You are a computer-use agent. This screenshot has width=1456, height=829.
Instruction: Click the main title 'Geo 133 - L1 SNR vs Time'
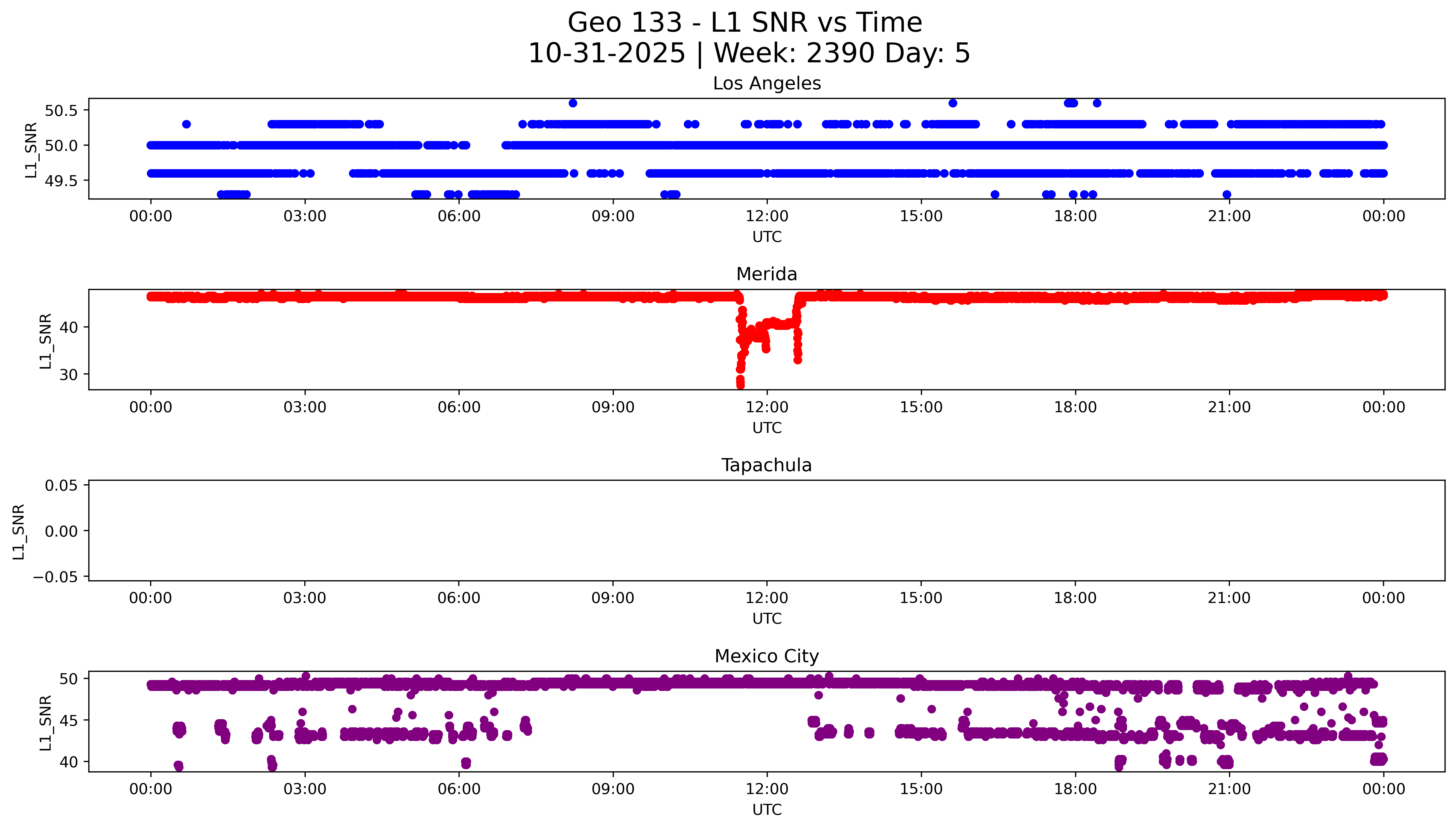point(745,23)
